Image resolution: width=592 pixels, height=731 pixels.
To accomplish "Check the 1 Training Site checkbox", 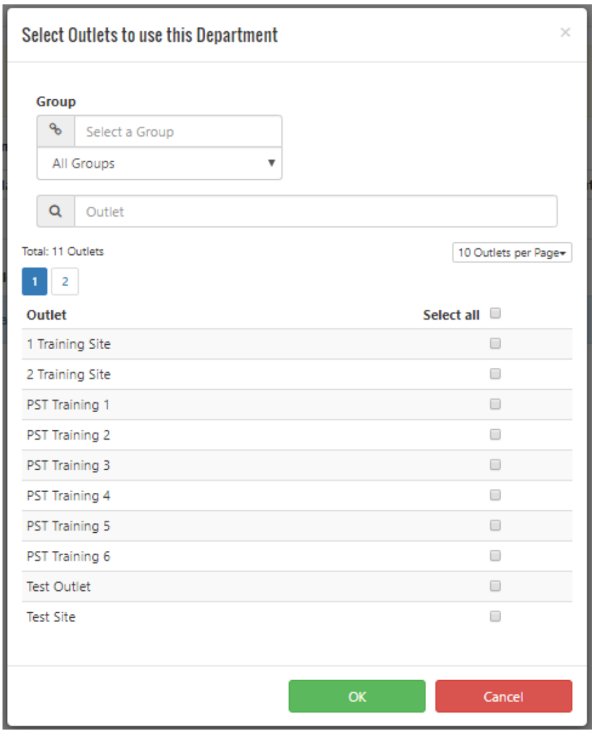I will pos(495,344).
